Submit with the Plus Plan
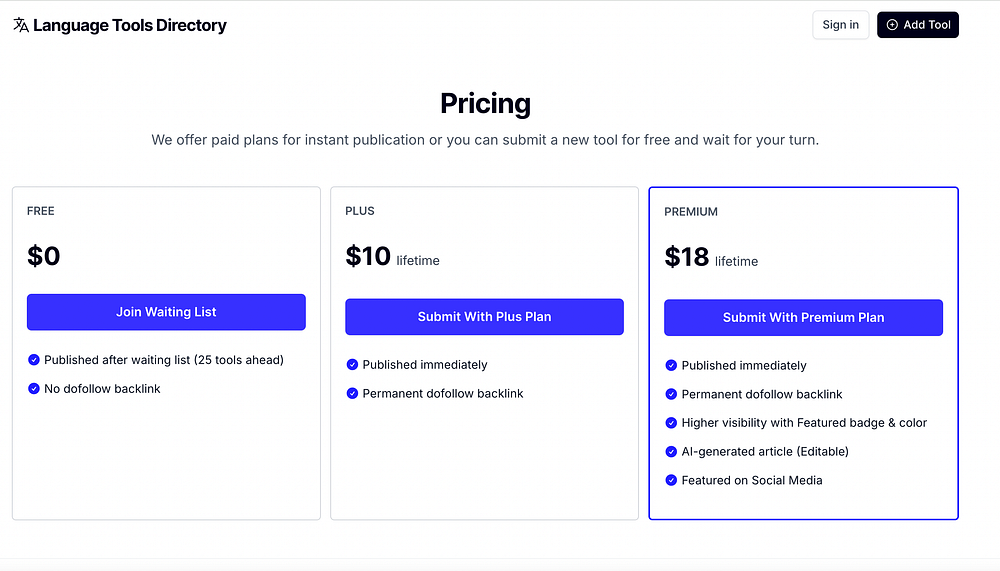1000x571 pixels. tap(484, 317)
